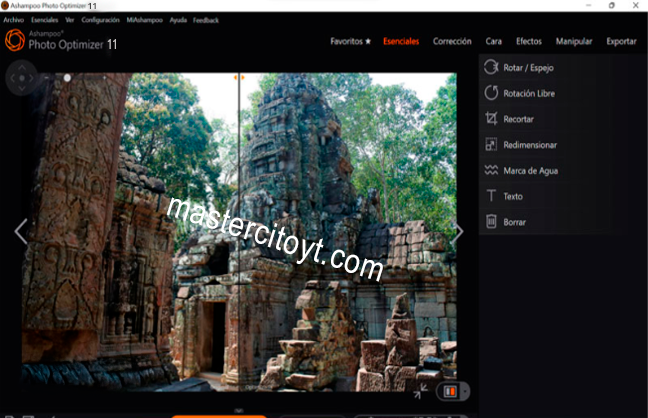Open the Configuración menu
The height and width of the screenshot is (418, 648).
click(x=101, y=20)
